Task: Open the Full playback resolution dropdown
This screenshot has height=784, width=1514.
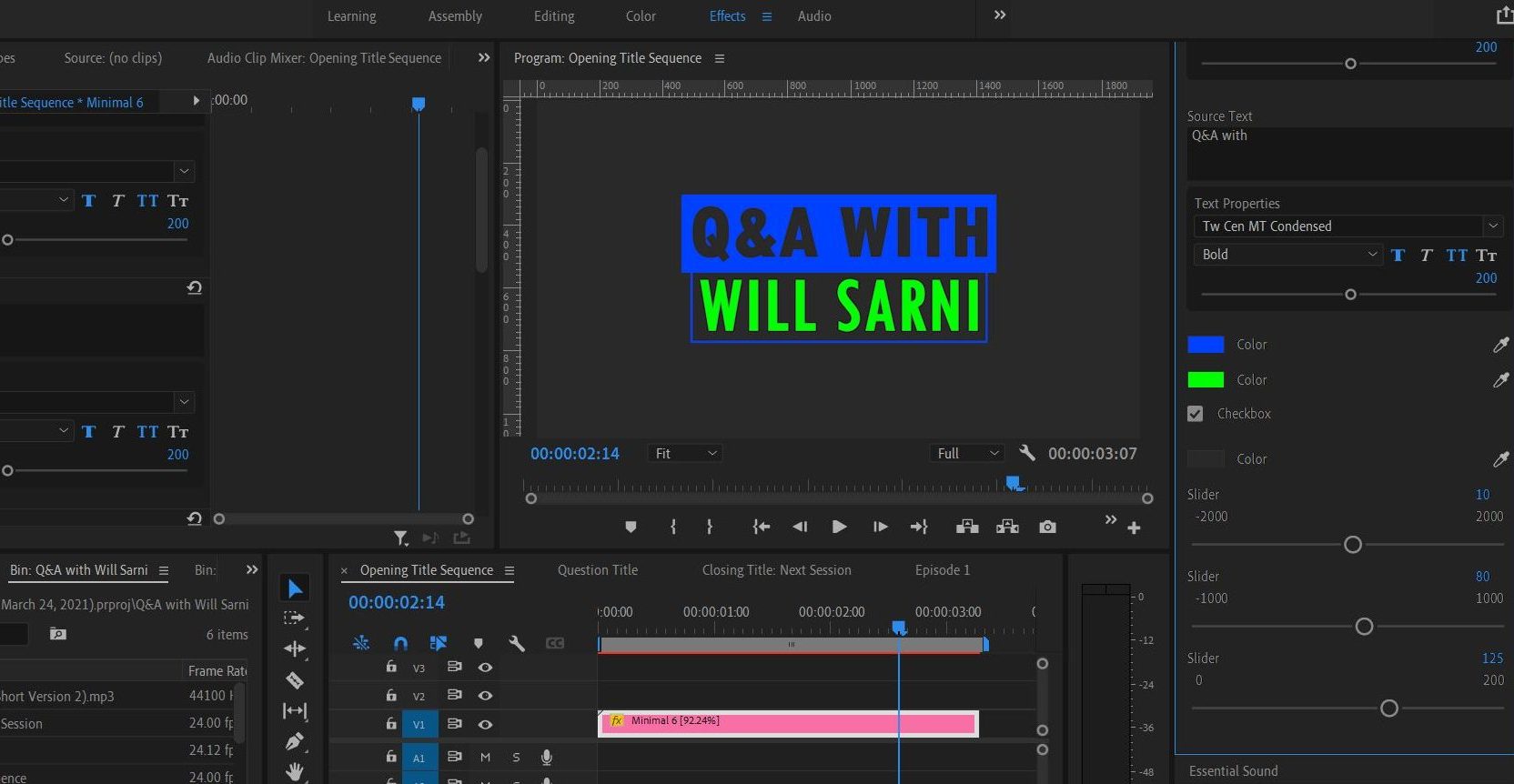Action: click(x=968, y=453)
